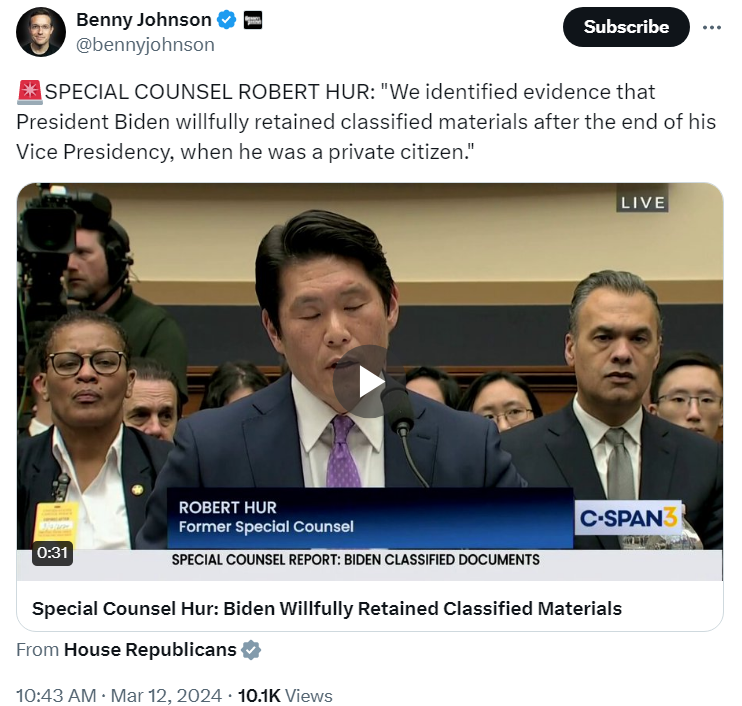Click the blue verified badge next to Benny Johnson
742x706 pixels.
[x=226, y=20]
